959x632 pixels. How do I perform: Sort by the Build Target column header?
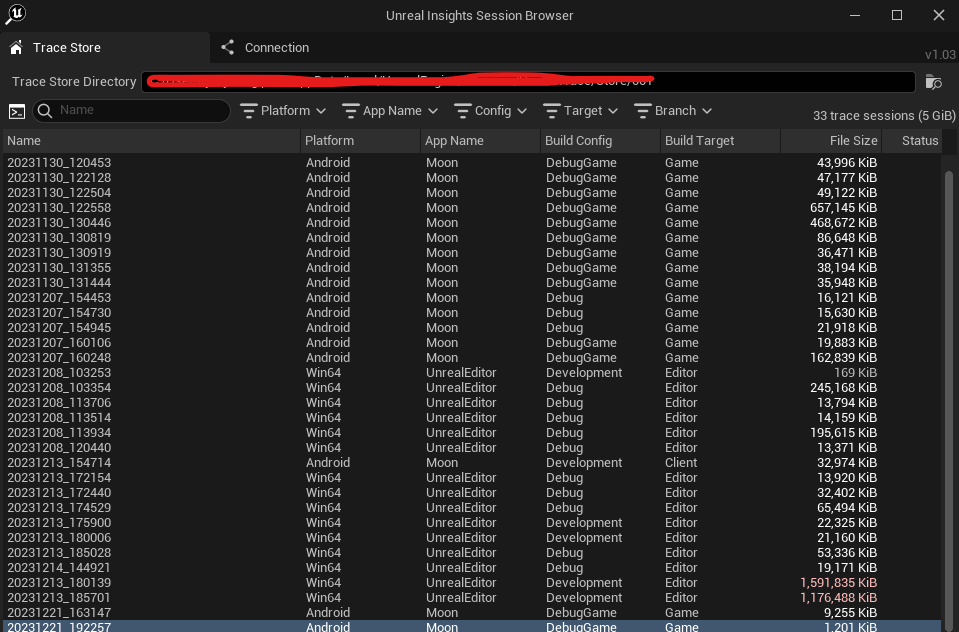click(x=720, y=141)
